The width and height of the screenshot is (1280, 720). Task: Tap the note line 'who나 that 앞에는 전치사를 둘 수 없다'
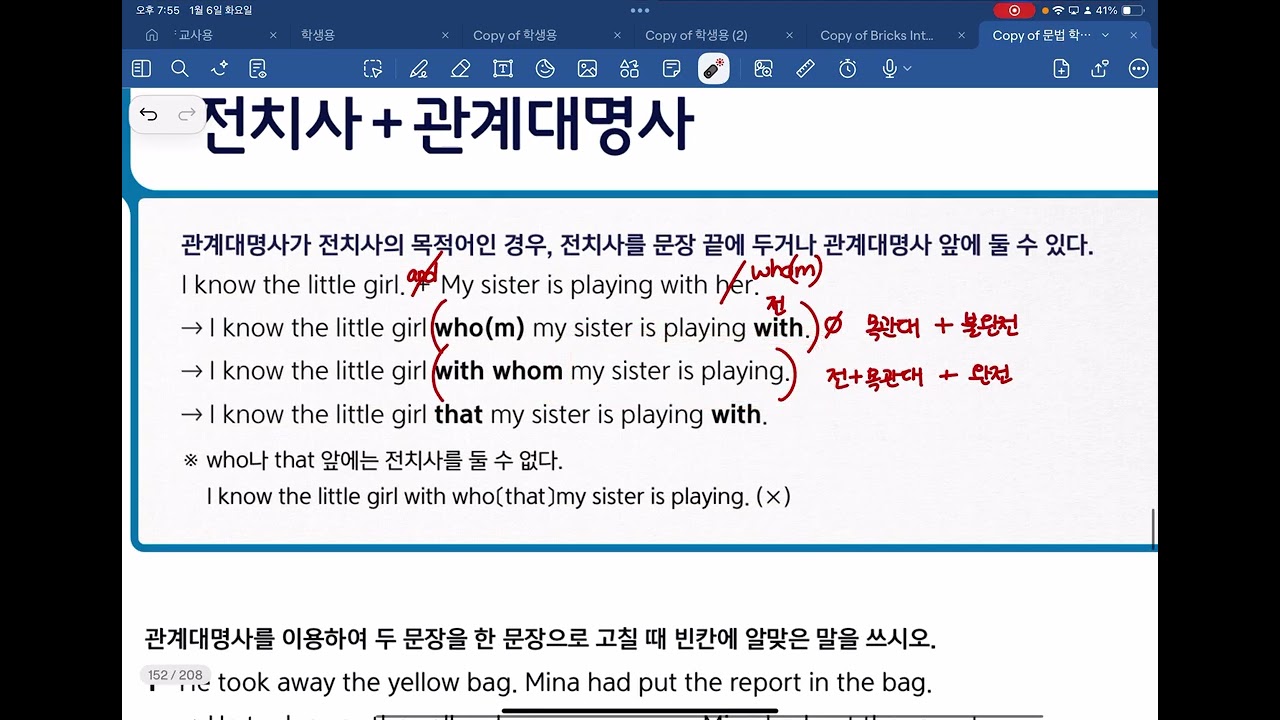(x=385, y=461)
